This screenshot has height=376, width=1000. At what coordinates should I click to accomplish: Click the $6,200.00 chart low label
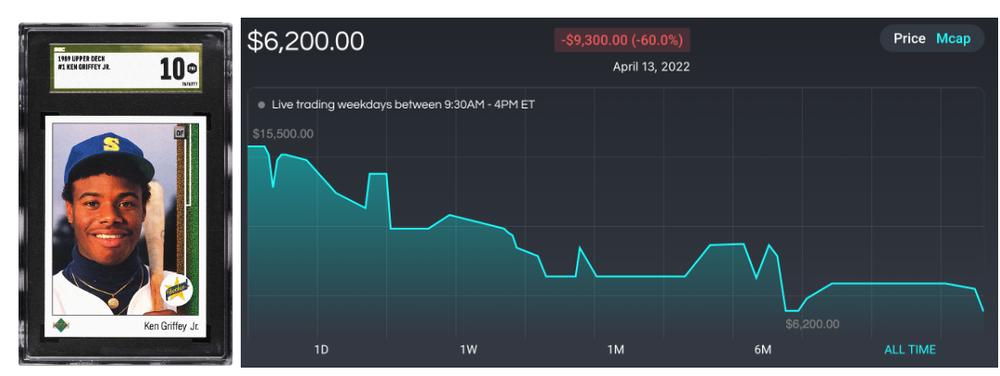click(812, 324)
